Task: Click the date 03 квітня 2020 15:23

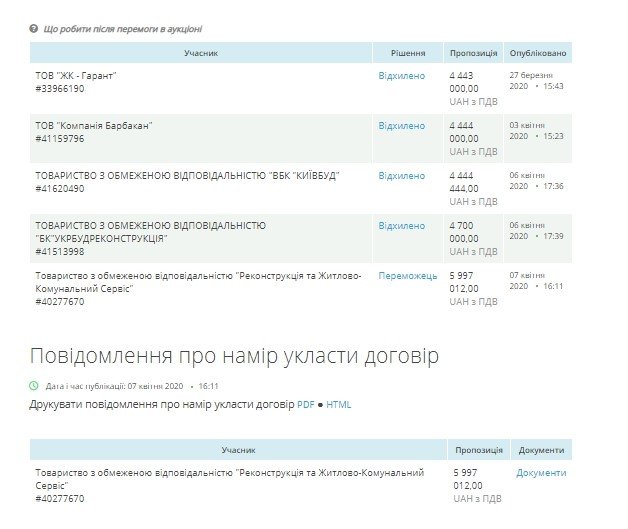Action: pyautogui.click(x=536, y=131)
